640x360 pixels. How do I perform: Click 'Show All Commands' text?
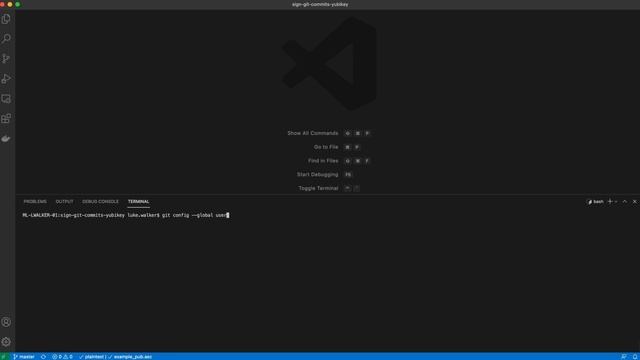tap(313, 133)
